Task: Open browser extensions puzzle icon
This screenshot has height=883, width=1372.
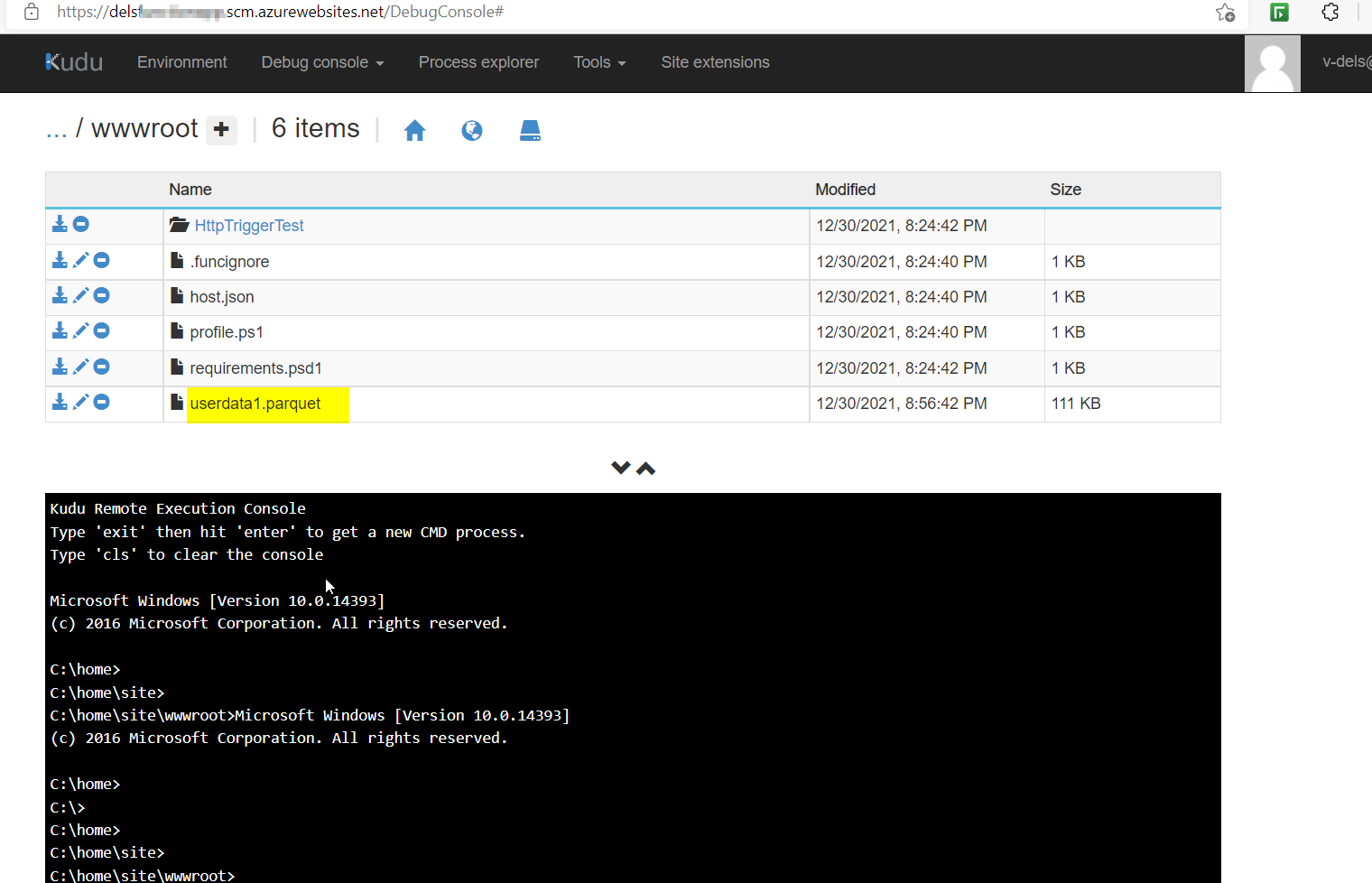Action: point(1330,13)
